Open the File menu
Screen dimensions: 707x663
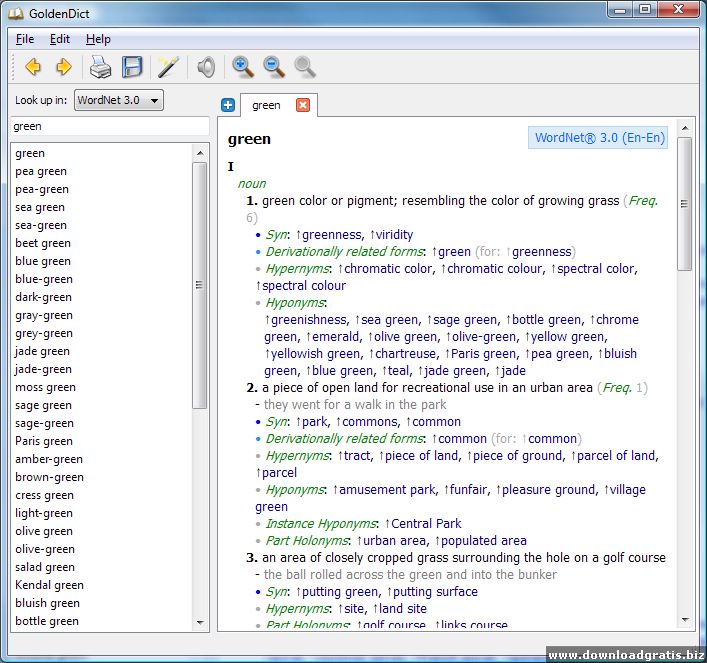pyautogui.click(x=25, y=39)
